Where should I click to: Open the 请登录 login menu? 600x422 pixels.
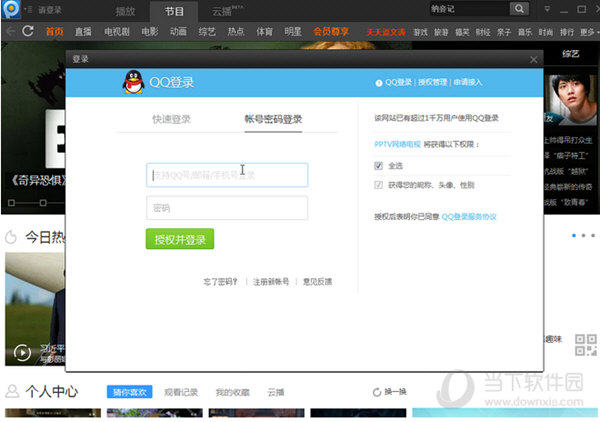pos(50,10)
